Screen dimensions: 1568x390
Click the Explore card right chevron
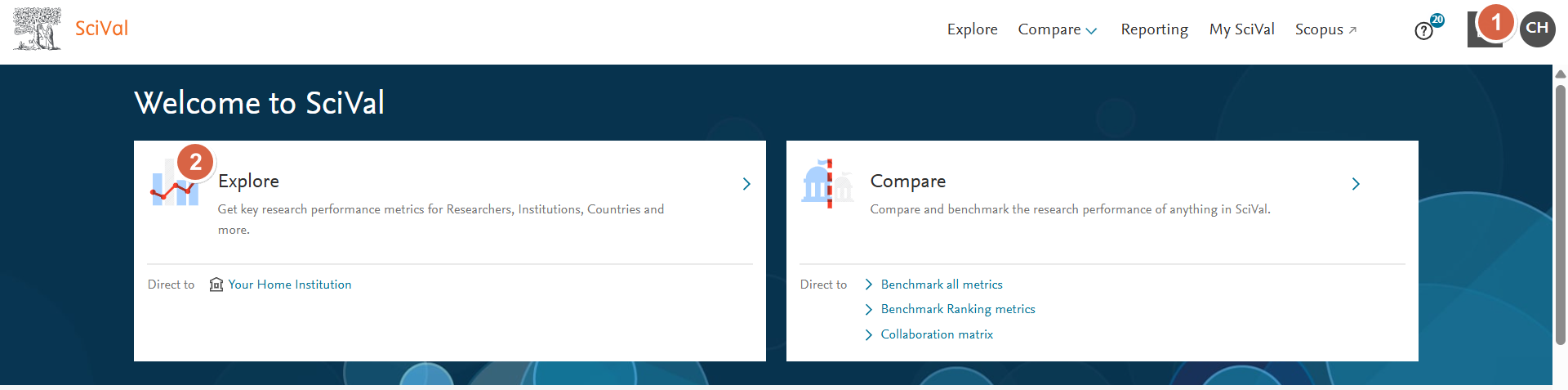click(746, 184)
